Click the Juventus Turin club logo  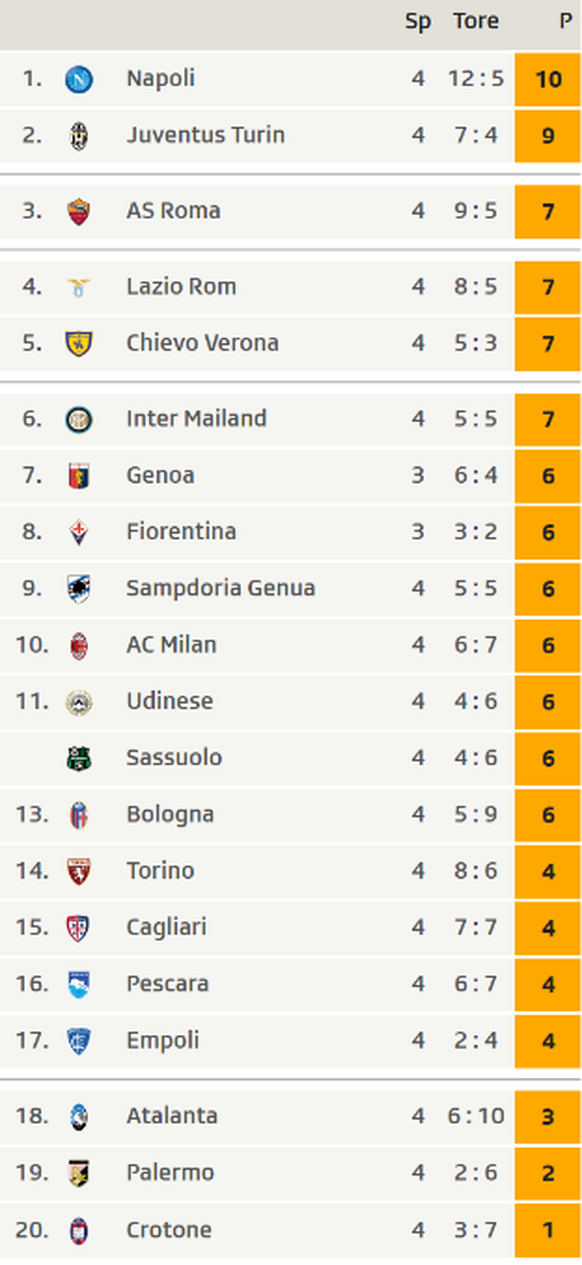tap(79, 135)
